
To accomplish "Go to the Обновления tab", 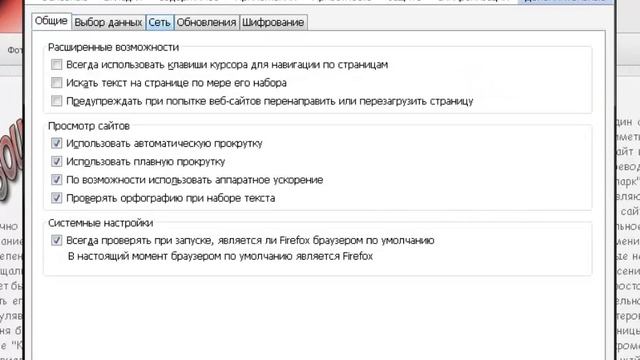I will pos(207,22).
